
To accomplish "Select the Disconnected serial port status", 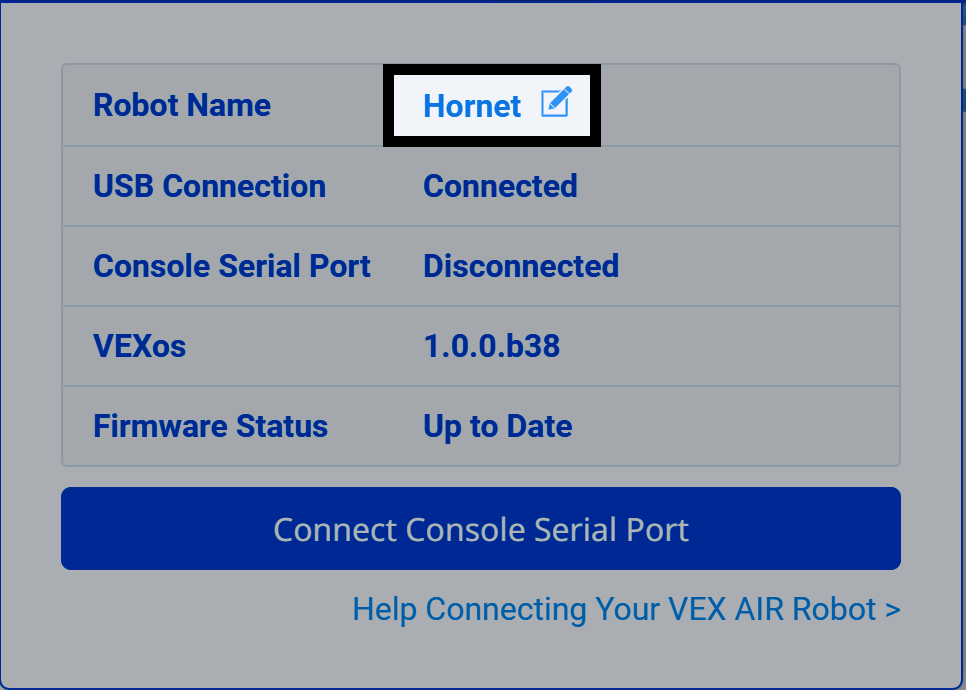I will pos(521,266).
